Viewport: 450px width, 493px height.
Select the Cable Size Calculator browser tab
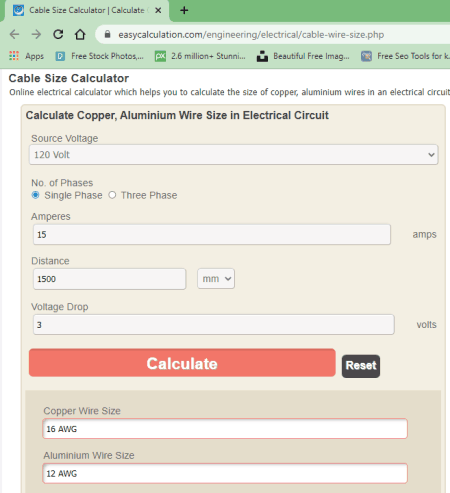click(87, 10)
